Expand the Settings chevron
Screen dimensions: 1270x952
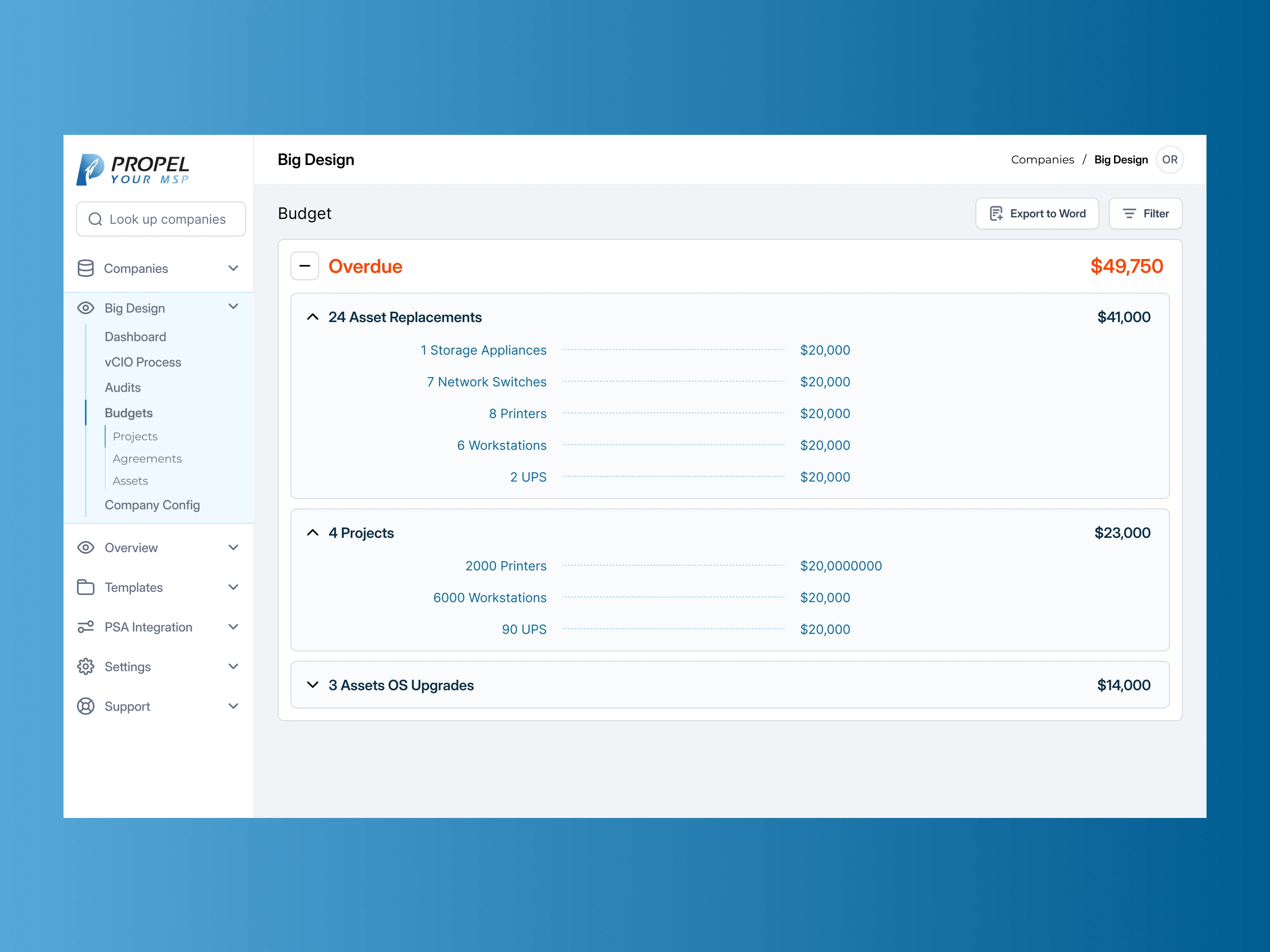(x=233, y=666)
